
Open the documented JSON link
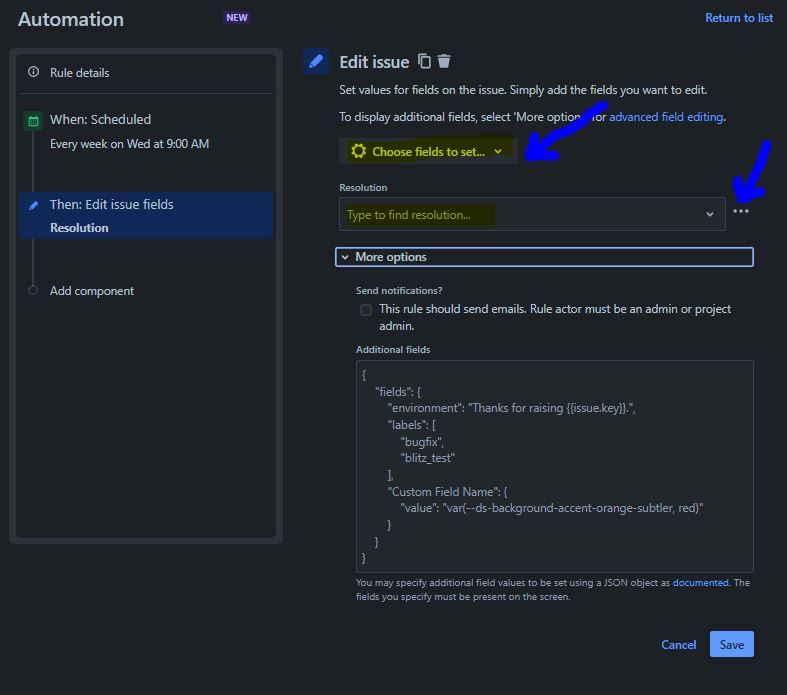pos(700,583)
